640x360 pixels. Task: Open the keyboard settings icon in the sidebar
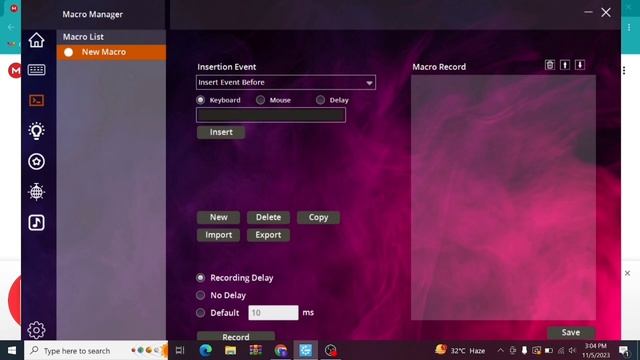pyautogui.click(x=36, y=70)
